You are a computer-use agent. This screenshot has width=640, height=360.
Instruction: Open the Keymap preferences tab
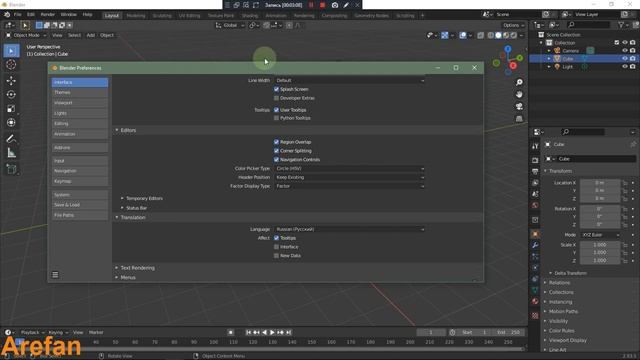[80, 181]
